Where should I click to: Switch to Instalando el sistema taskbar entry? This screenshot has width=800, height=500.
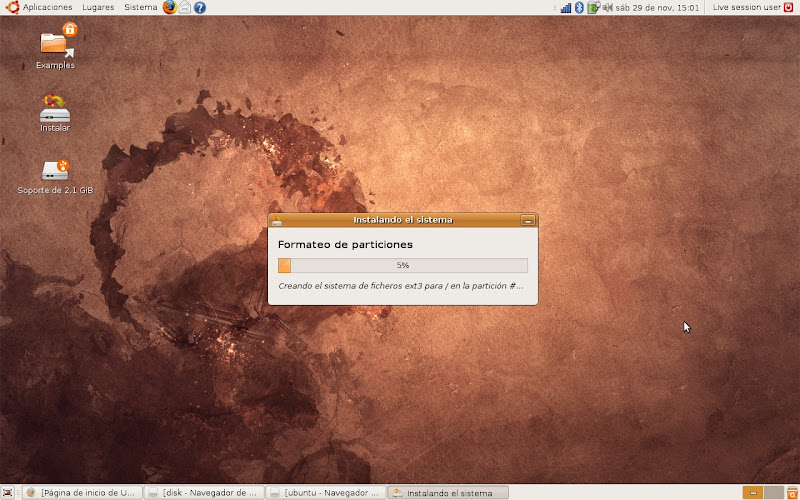click(x=448, y=492)
